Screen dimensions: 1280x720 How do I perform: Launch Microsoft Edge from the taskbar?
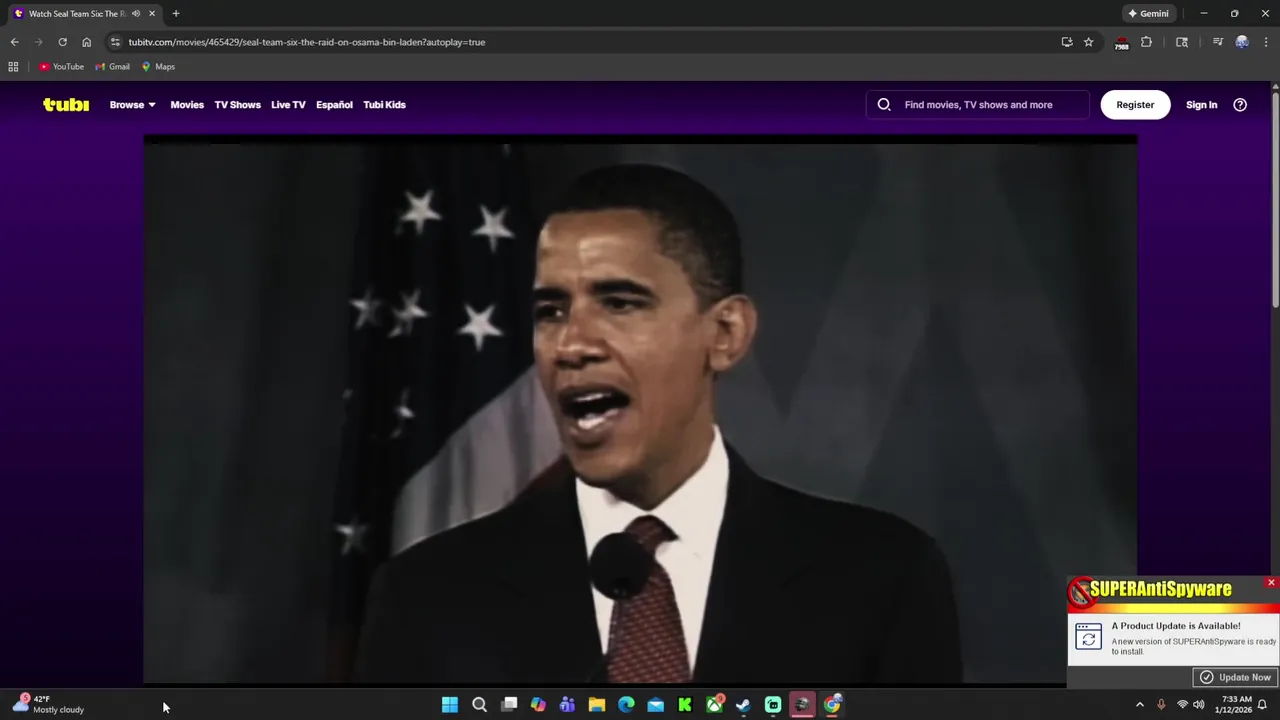(x=626, y=705)
